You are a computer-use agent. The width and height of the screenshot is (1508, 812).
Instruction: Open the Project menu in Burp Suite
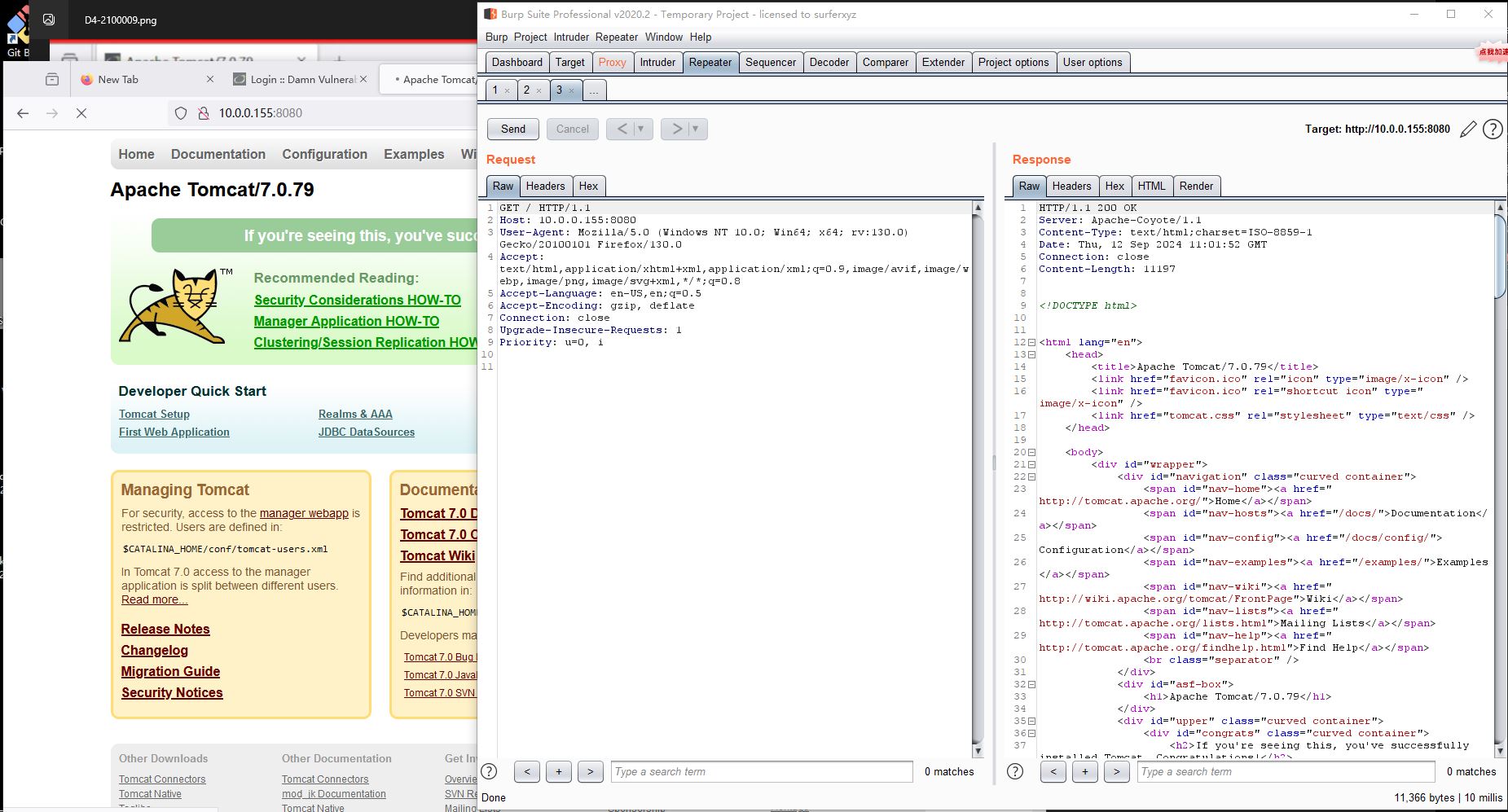point(530,37)
